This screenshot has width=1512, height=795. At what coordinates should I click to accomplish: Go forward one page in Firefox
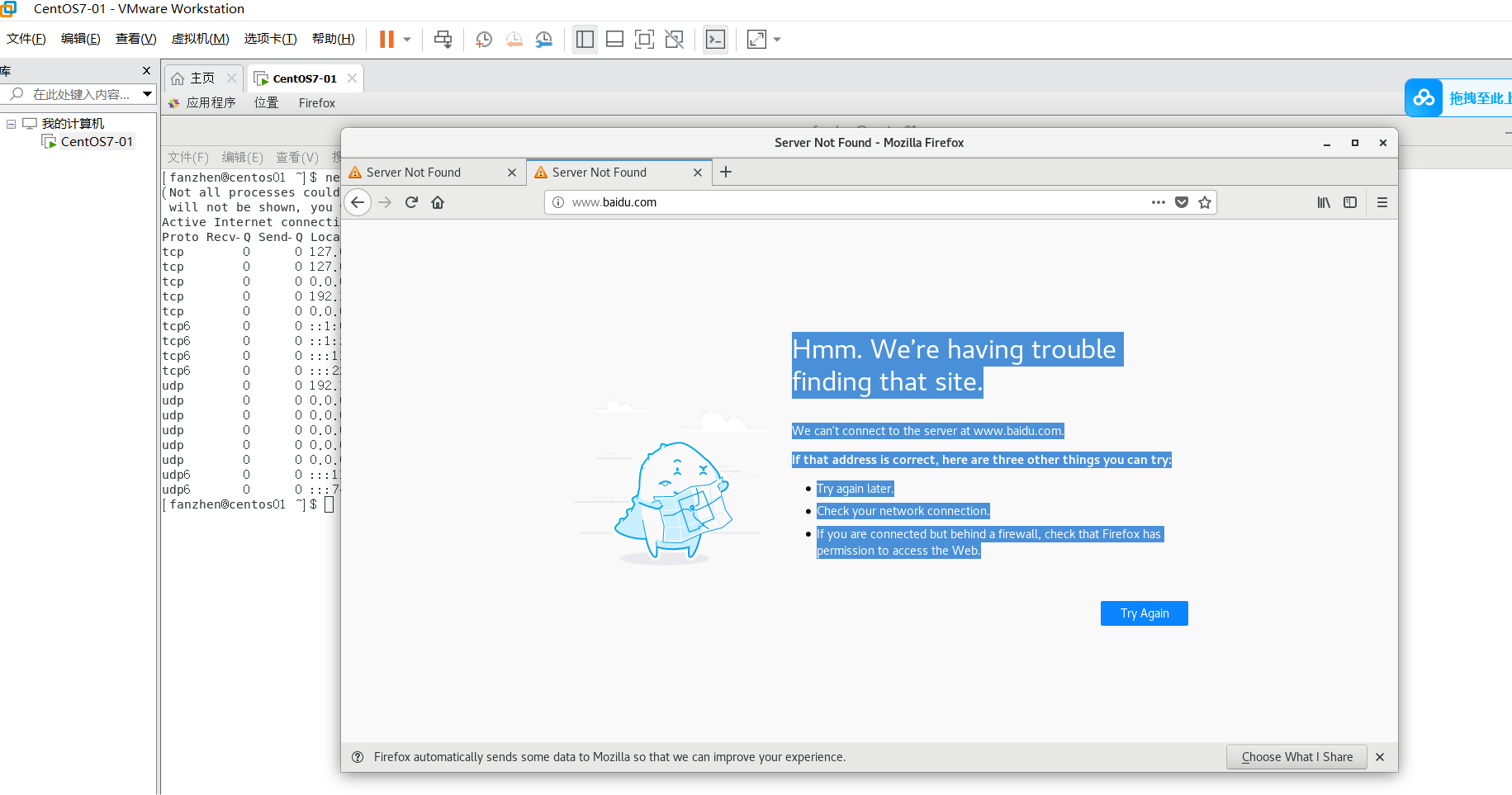pos(385,202)
